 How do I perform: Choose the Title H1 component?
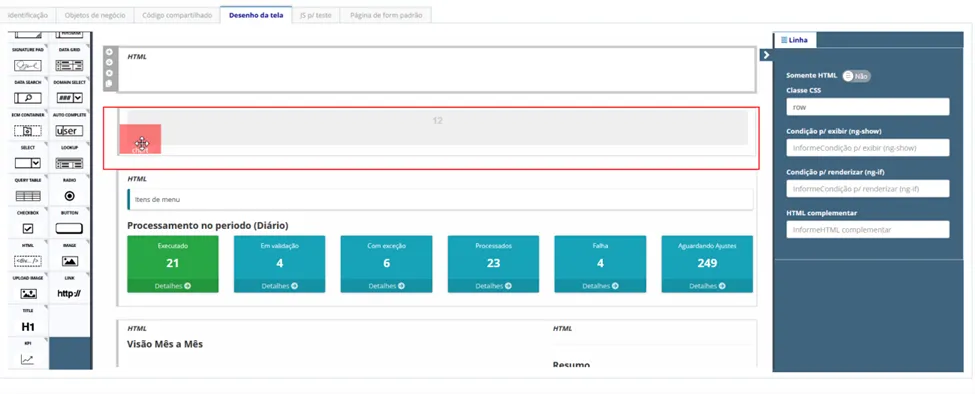click(27, 321)
